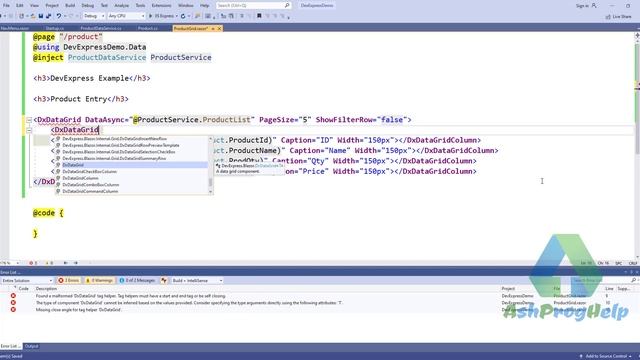Open the editor zoom level dropdown
The image size is (640, 360).
click(10, 263)
